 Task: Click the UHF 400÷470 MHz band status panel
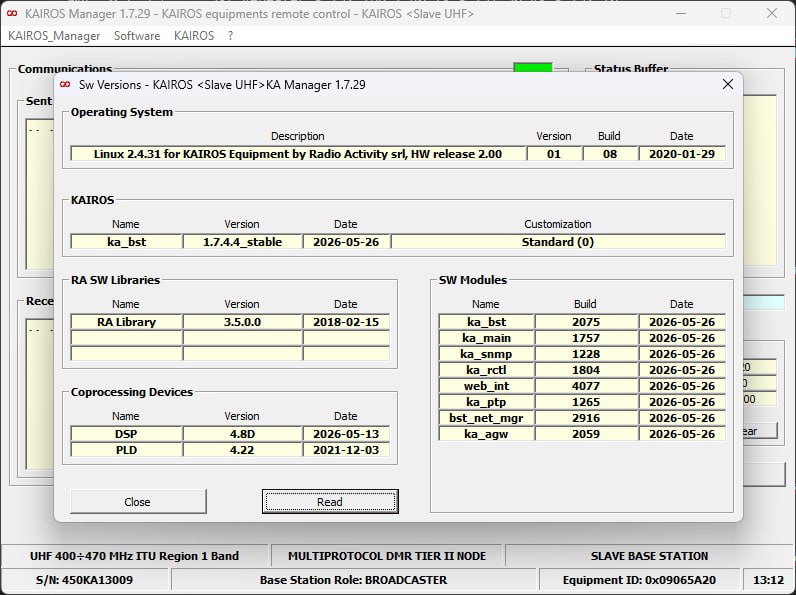click(135, 556)
